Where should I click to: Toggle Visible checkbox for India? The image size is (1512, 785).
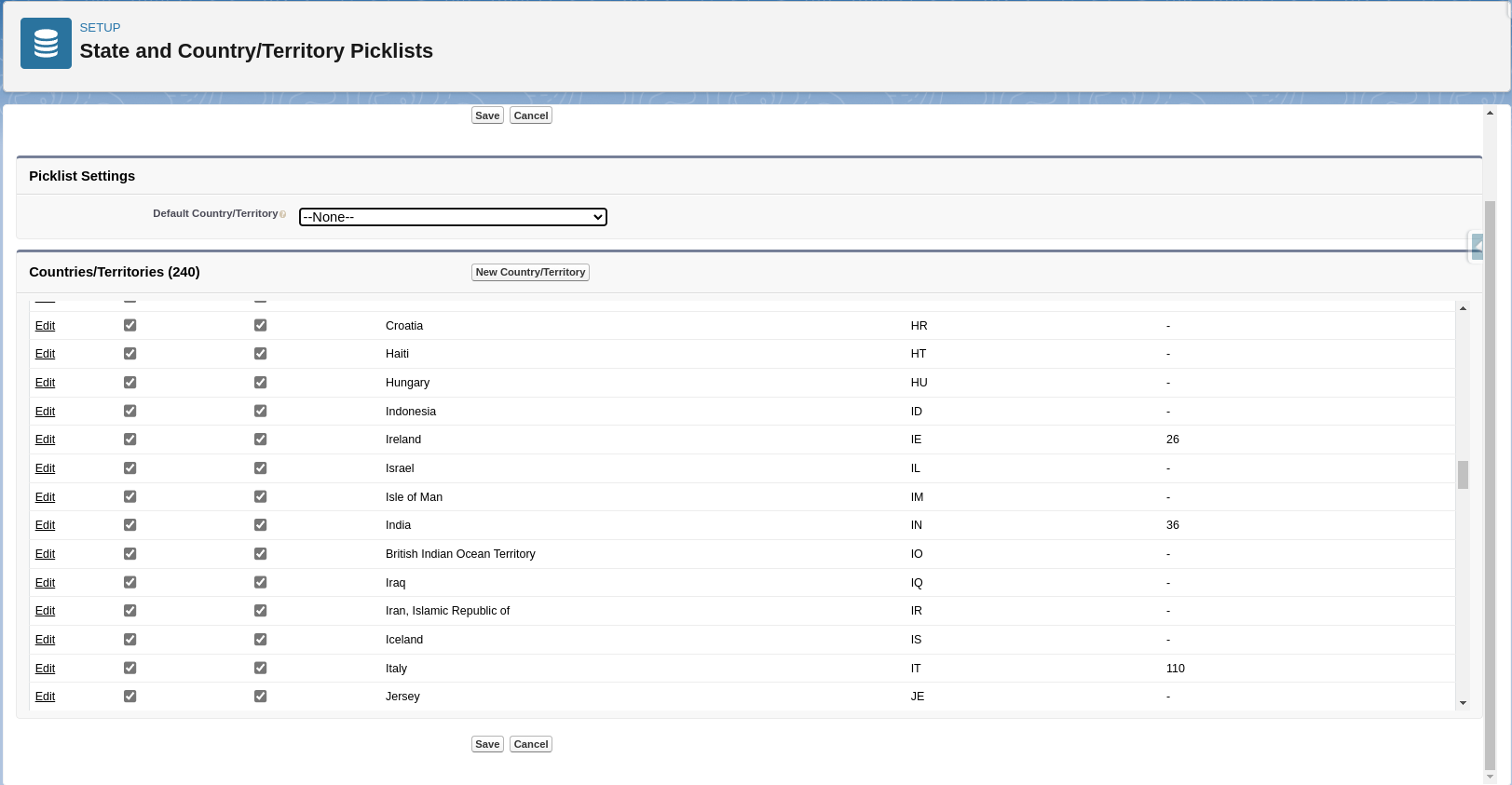[260, 525]
